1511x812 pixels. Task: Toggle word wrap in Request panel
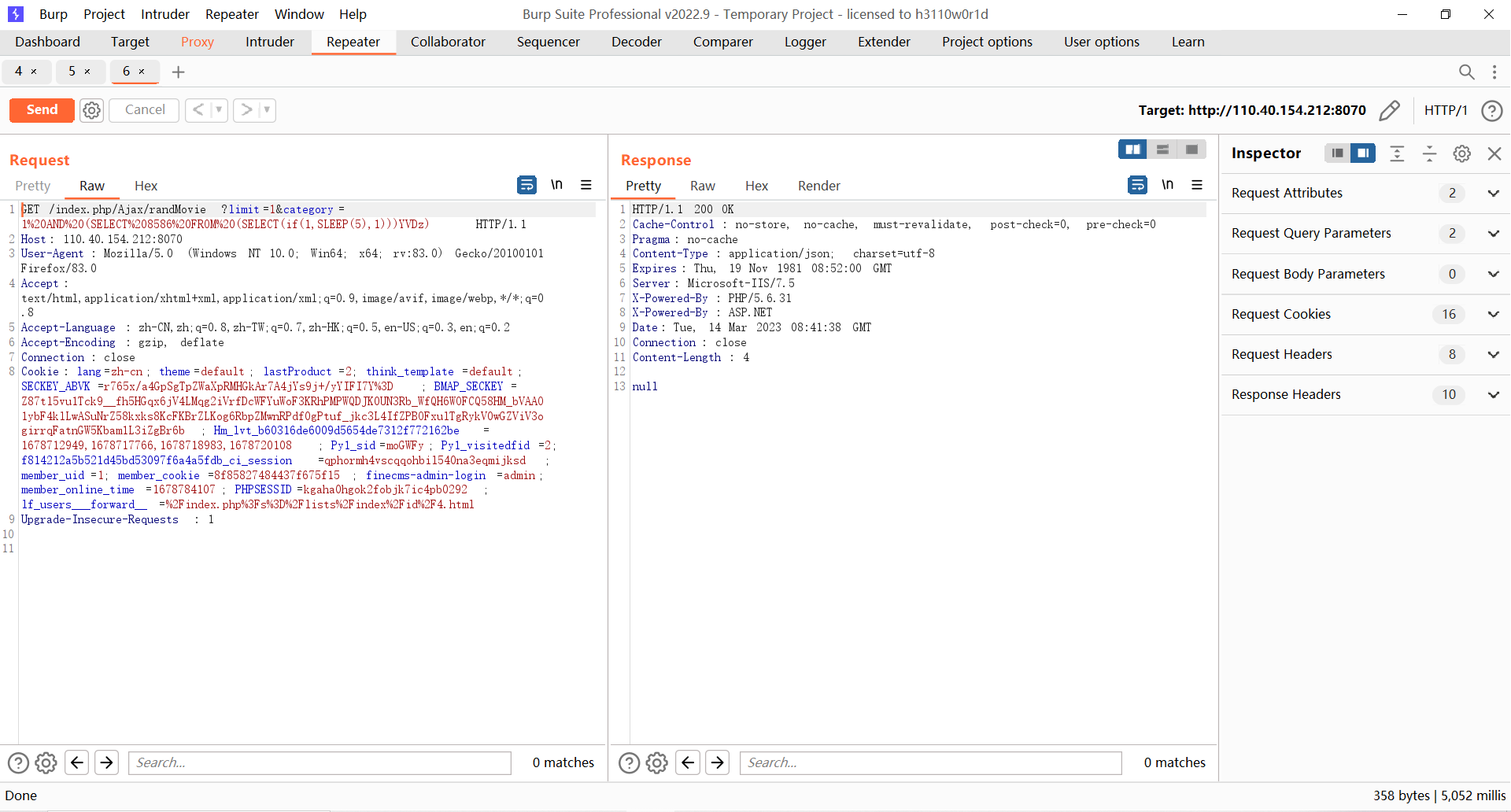526,185
